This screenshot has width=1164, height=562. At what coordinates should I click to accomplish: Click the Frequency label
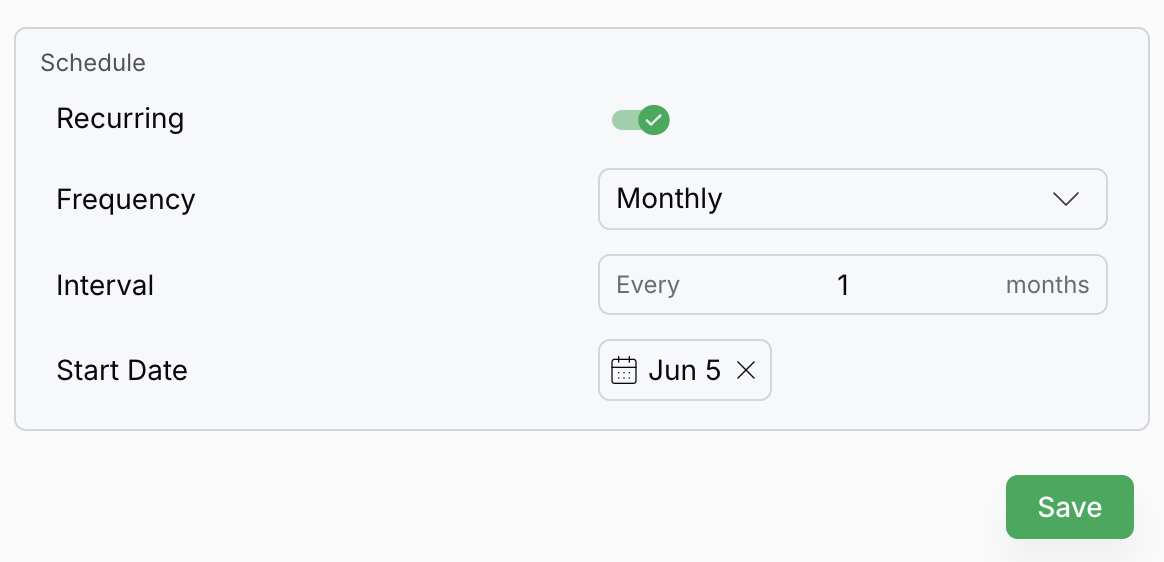tap(125, 199)
